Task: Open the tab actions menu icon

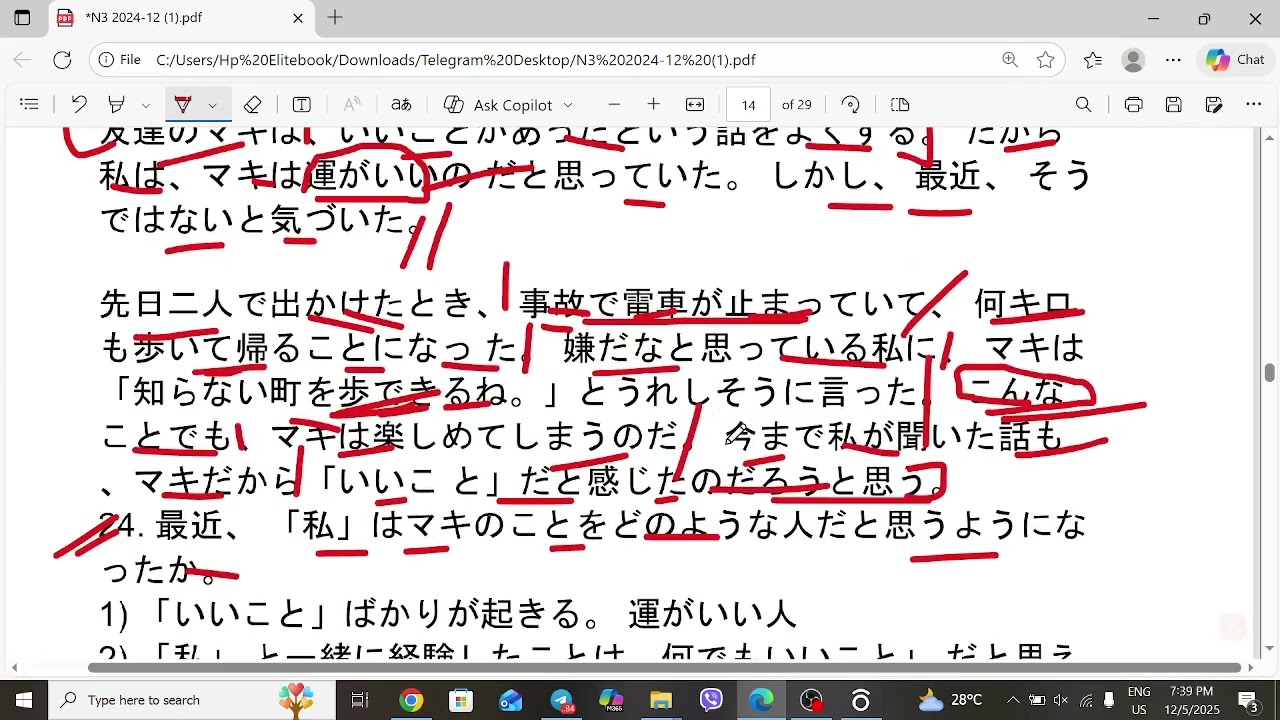Action: pos(22,18)
